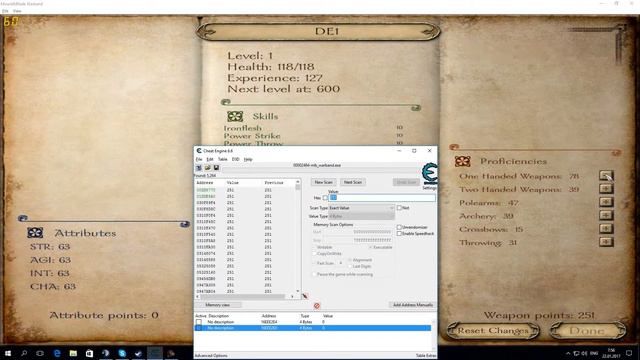Open Table Extras at Cheat Engine's bottom right
Screen dimensions: 640x360
(x=426, y=356)
